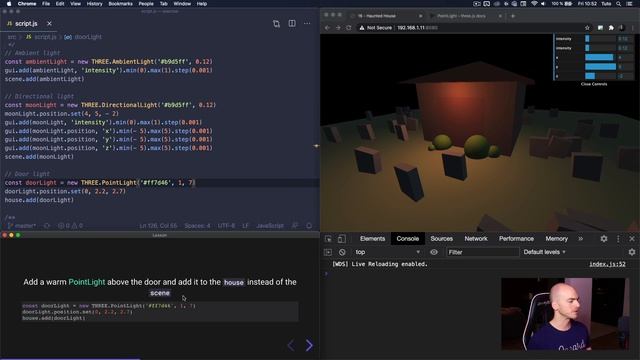
Task: Open a new Chrome tab
Action: [x=513, y=16]
